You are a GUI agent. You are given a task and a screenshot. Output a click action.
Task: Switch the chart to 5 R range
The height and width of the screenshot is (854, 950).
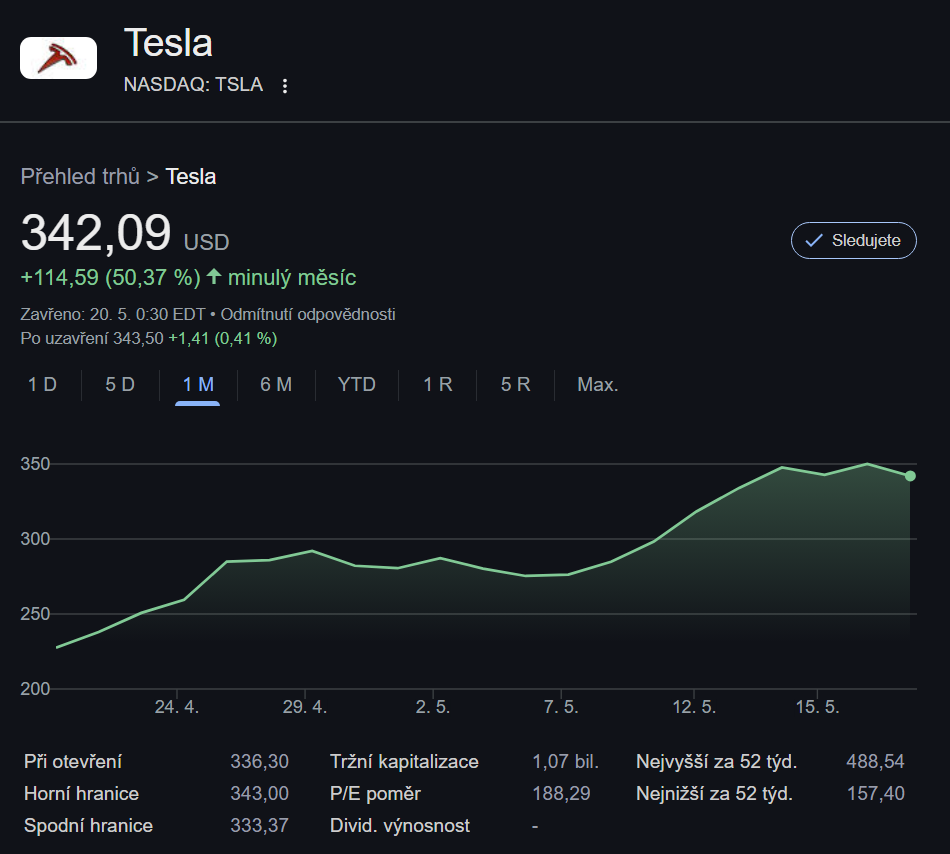(x=516, y=385)
